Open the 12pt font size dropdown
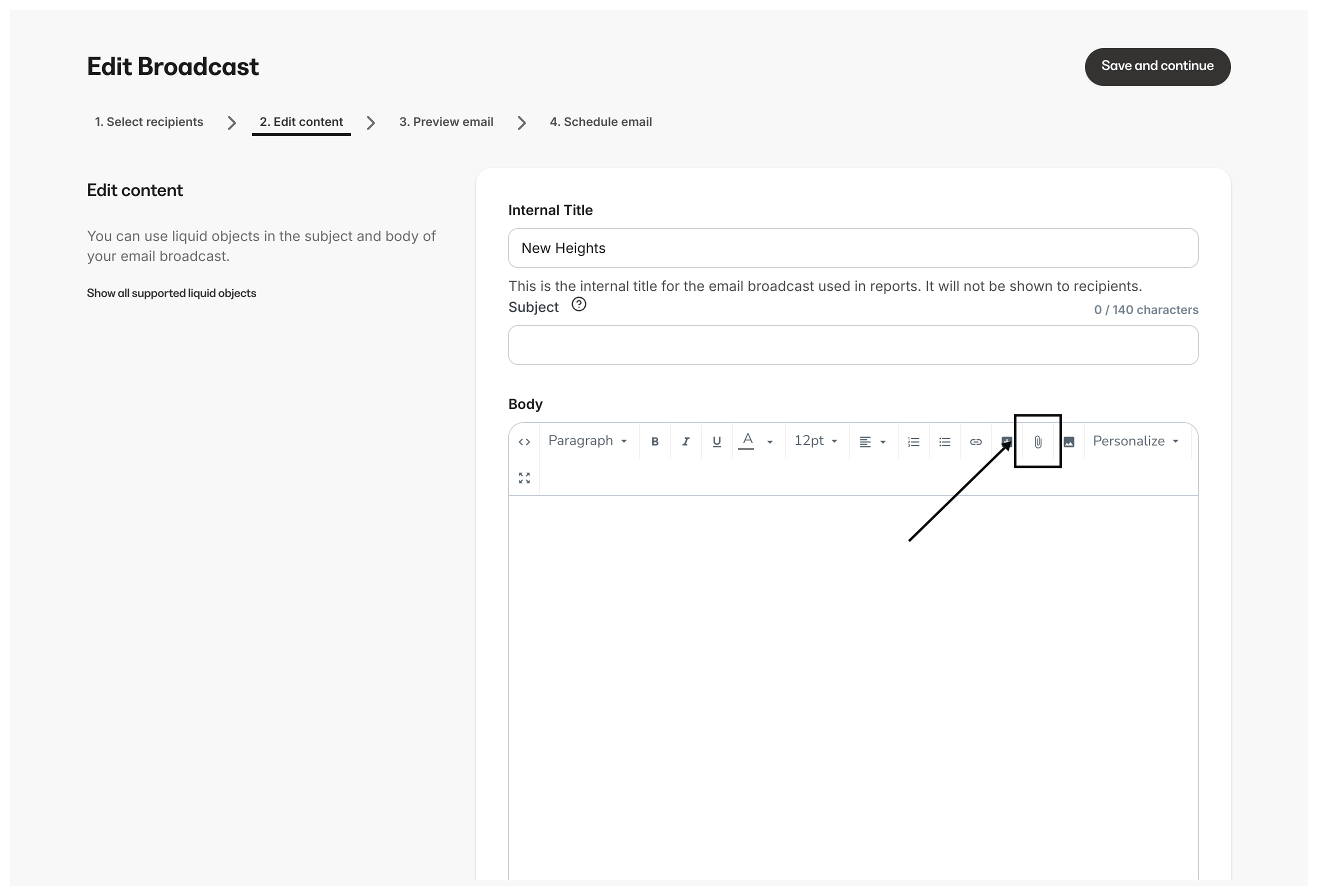This screenshot has width=1318, height=896. click(x=815, y=441)
